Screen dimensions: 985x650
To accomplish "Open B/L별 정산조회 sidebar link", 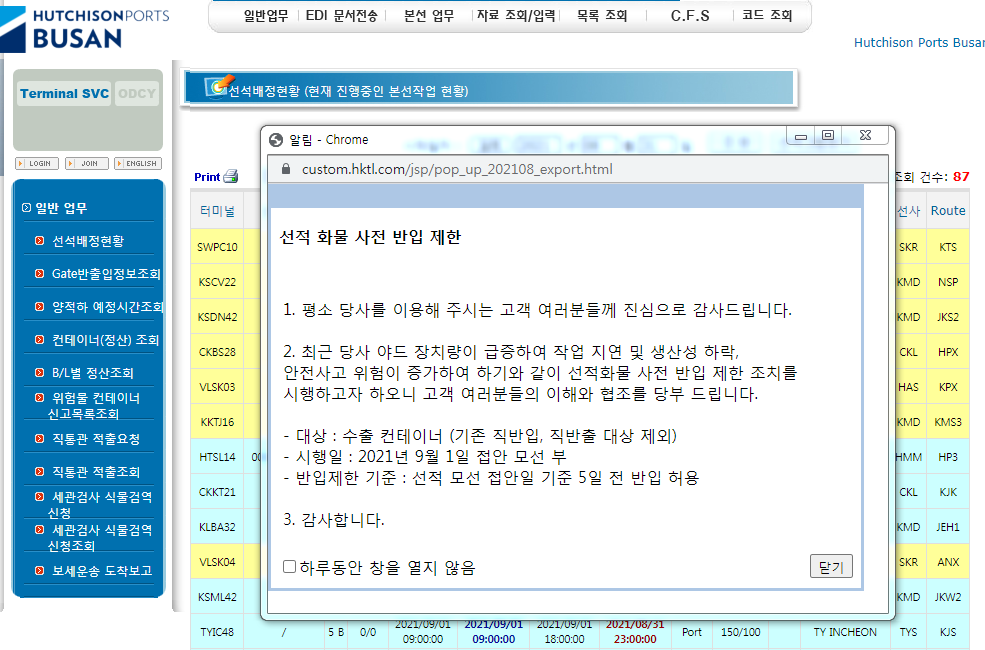I will pos(93,372).
